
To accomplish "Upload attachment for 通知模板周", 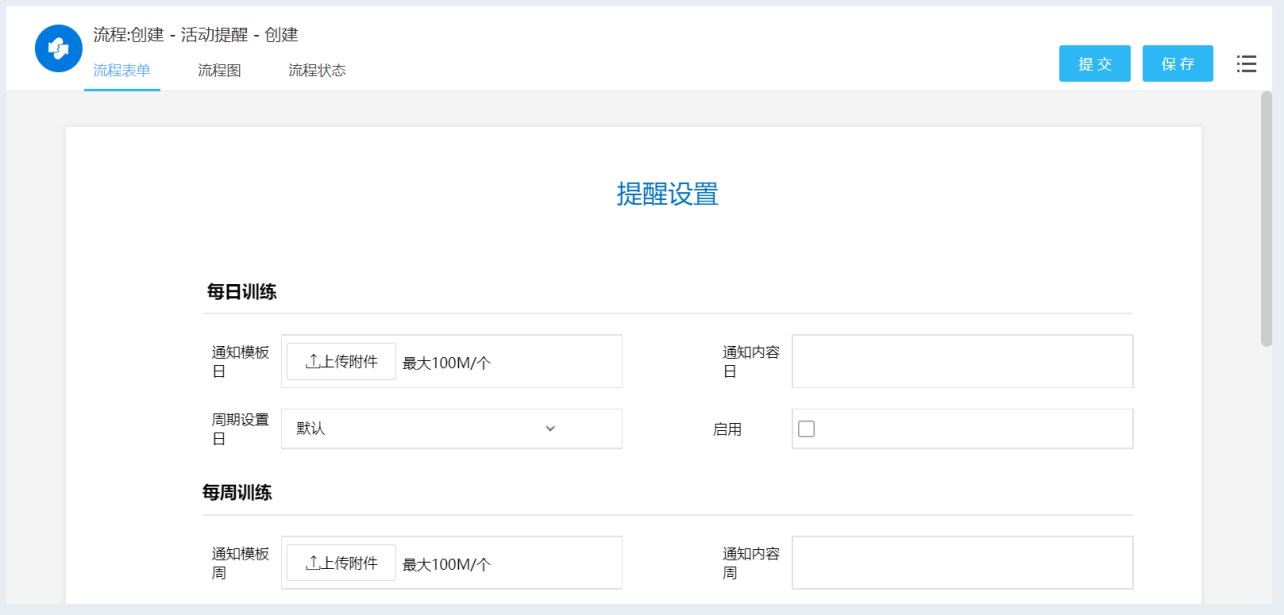I will [x=341, y=564].
